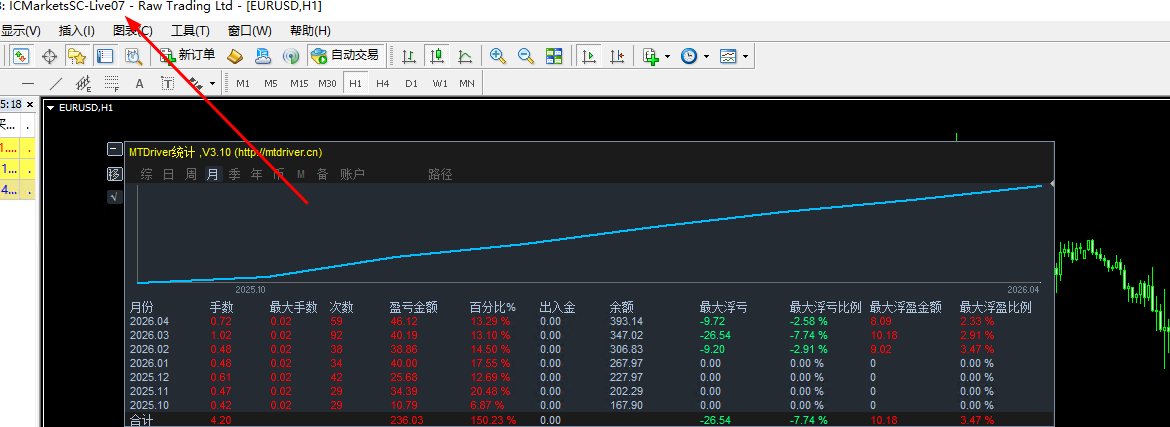The width and height of the screenshot is (1170, 427).
Task: Select the arrows drawing tool
Action: point(195,84)
